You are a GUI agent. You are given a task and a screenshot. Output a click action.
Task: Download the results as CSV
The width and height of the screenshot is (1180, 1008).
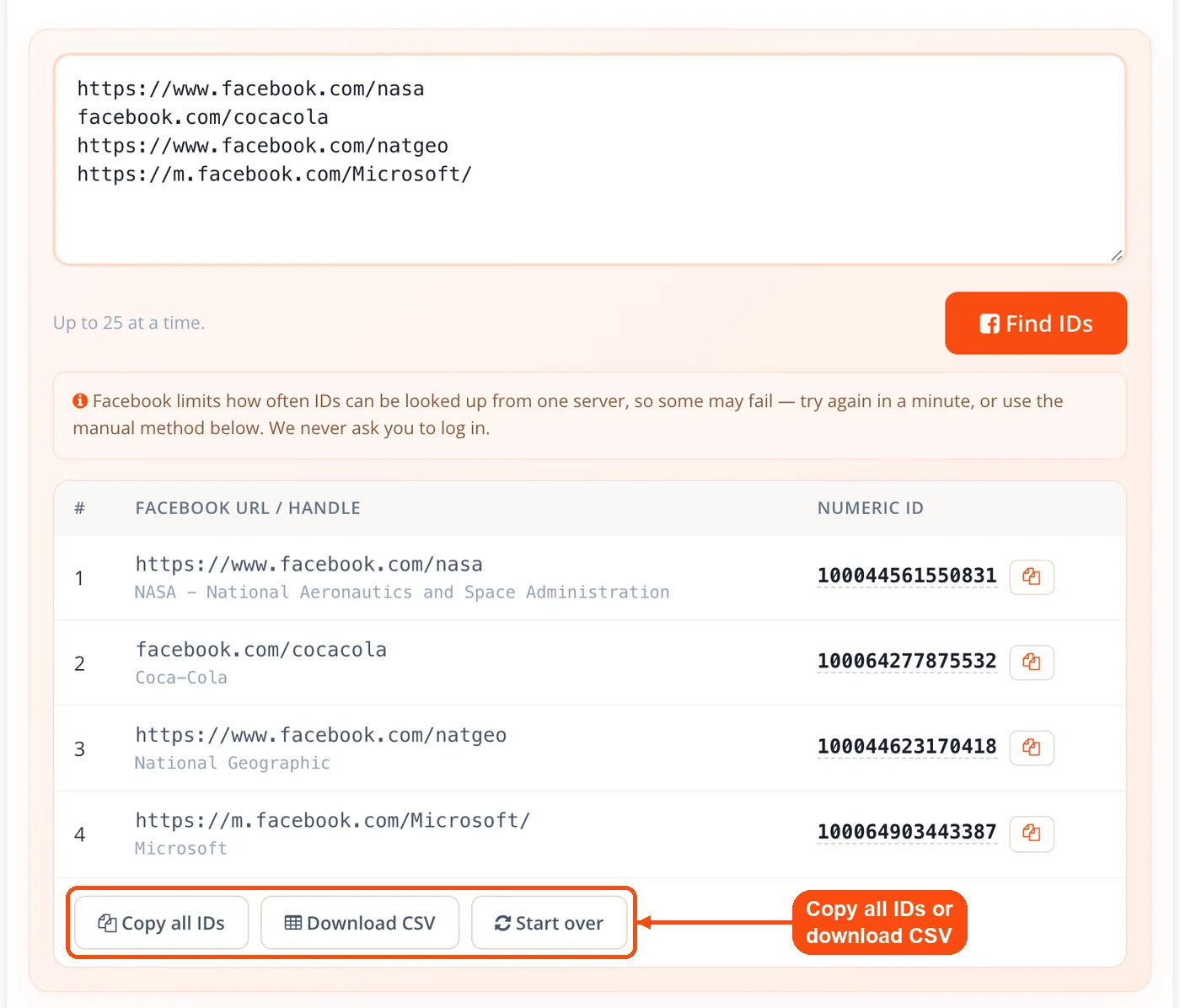click(x=360, y=923)
